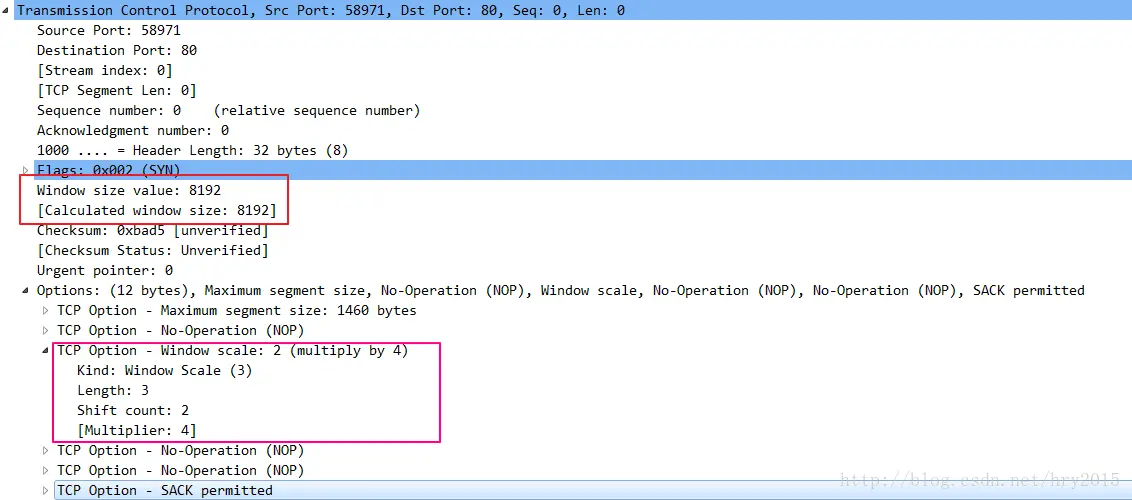
Task: Expand the NOP option above SACK permitted
Action: click(46, 470)
